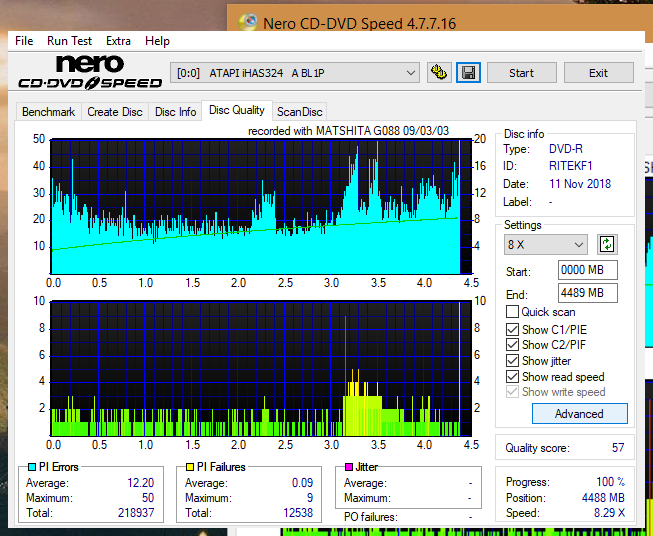
Task: Click the cyan PI Errors color swatch
Action: coord(32,467)
